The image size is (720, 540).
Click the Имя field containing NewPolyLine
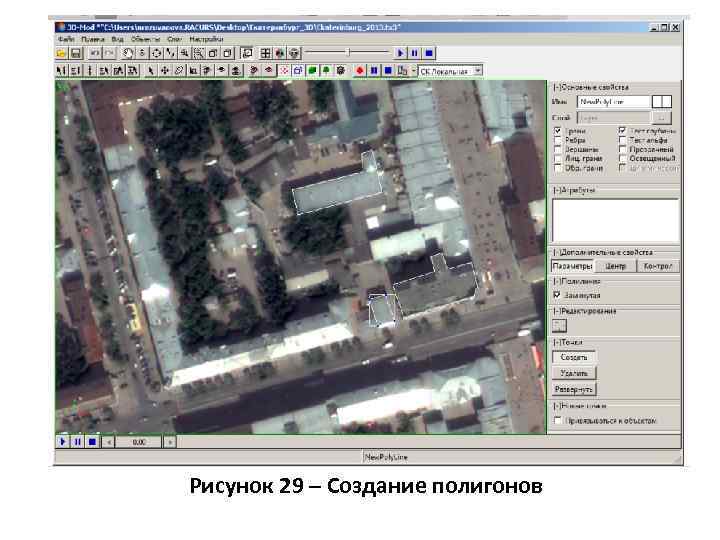[x=614, y=101]
